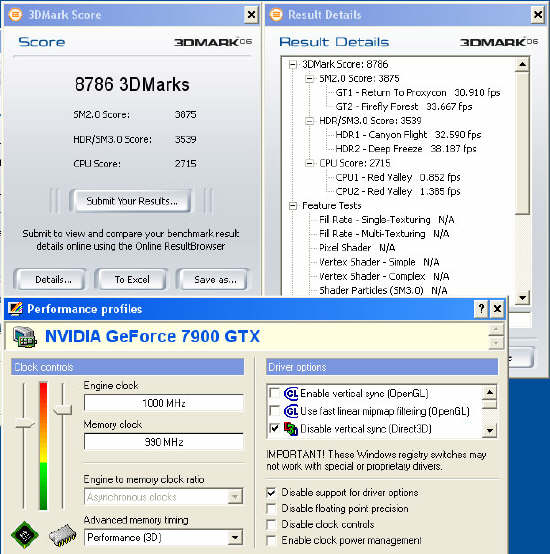Click the OpenGL icon beside Enable vertical sync
This screenshot has height=554, width=550.
pos(291,393)
